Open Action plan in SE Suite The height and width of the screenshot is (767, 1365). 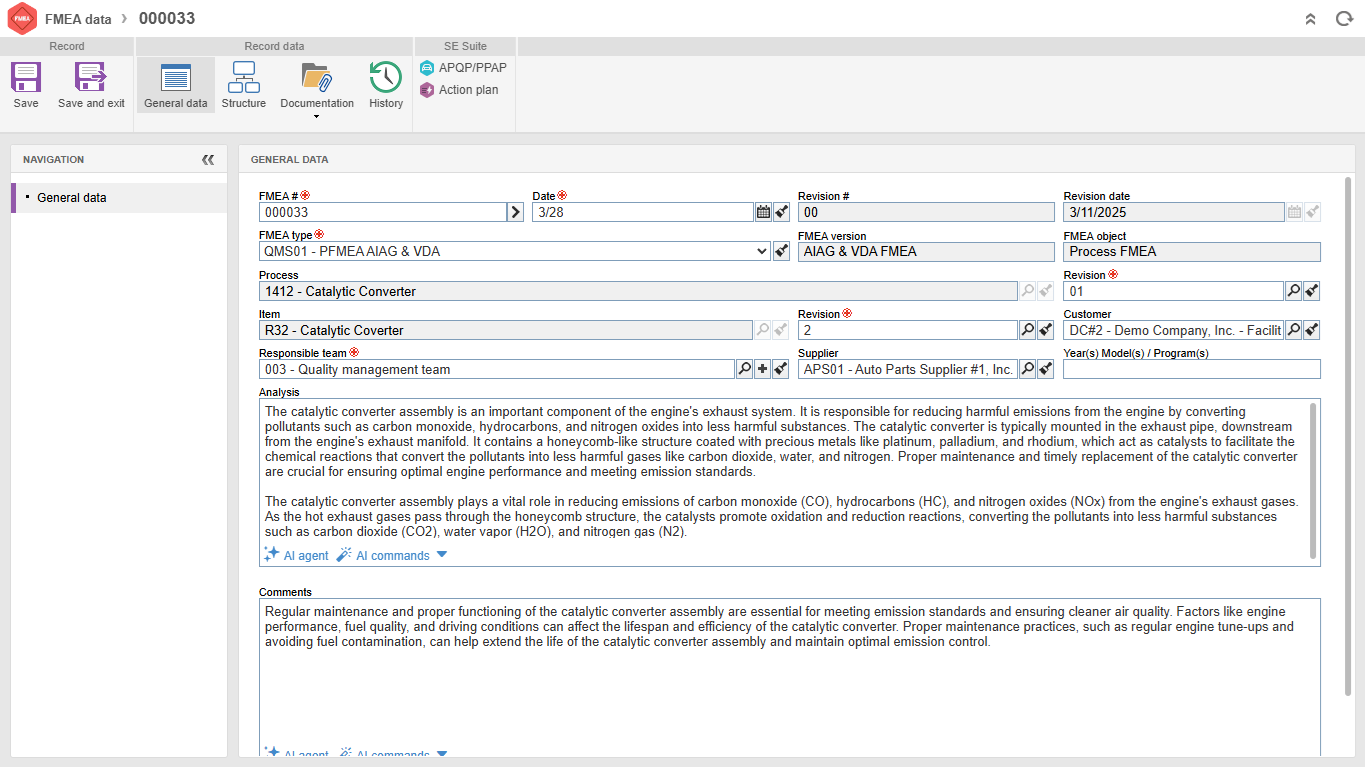[x=460, y=90]
